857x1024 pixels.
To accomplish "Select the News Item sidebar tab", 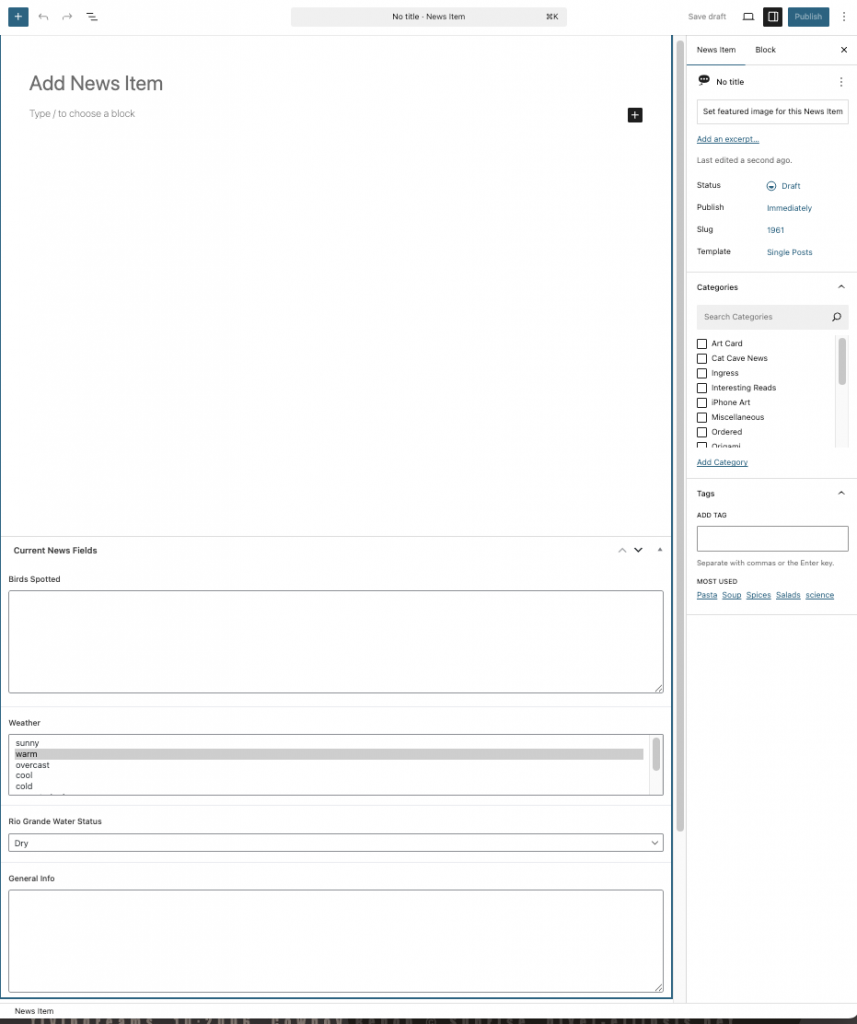I will 716,50.
